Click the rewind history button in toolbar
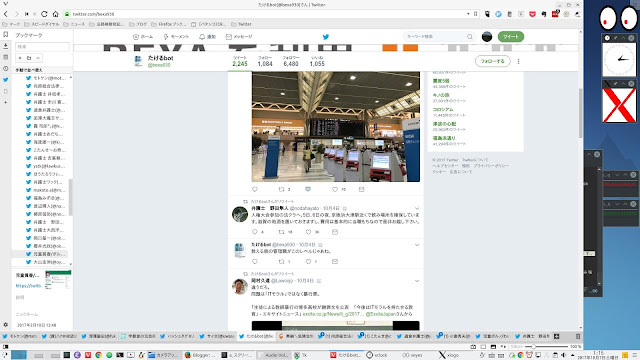Image resolution: width=640 pixels, height=360 pixels. click(27, 14)
